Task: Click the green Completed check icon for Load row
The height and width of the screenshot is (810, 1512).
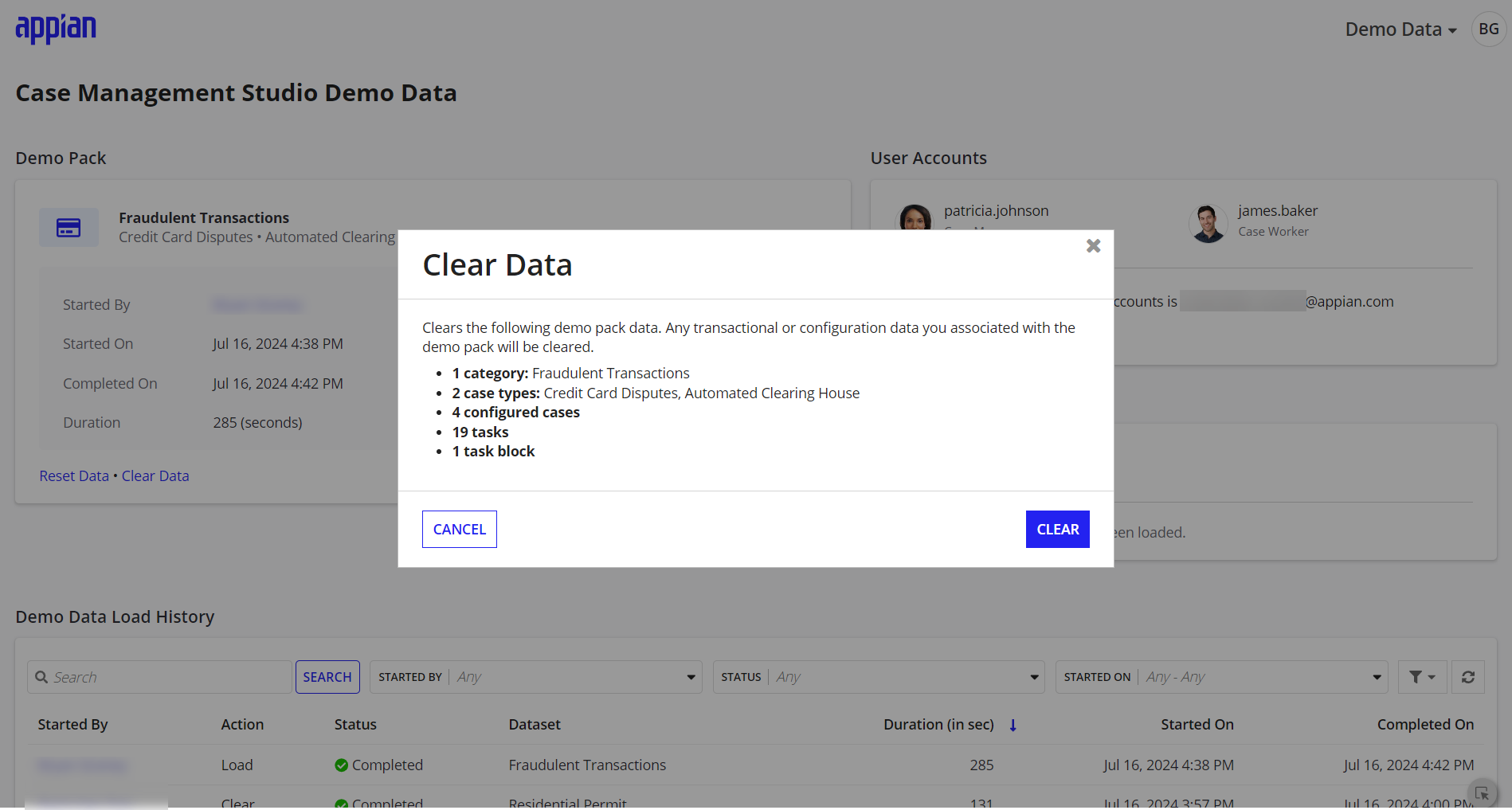Action: [x=341, y=765]
